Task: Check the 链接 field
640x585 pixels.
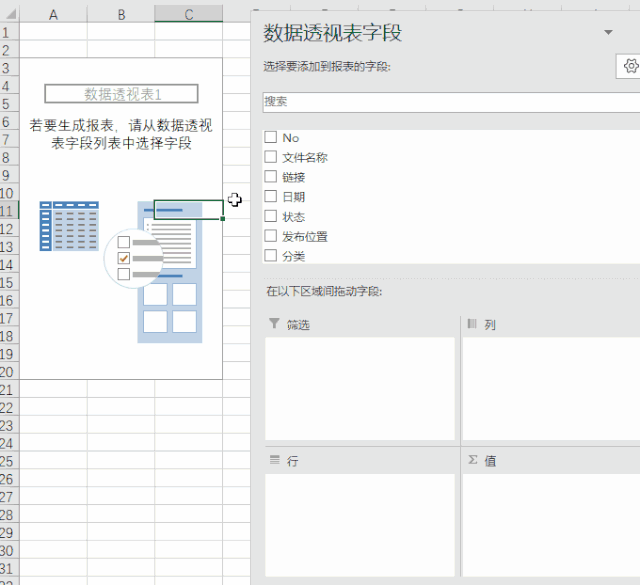Action: [x=271, y=176]
